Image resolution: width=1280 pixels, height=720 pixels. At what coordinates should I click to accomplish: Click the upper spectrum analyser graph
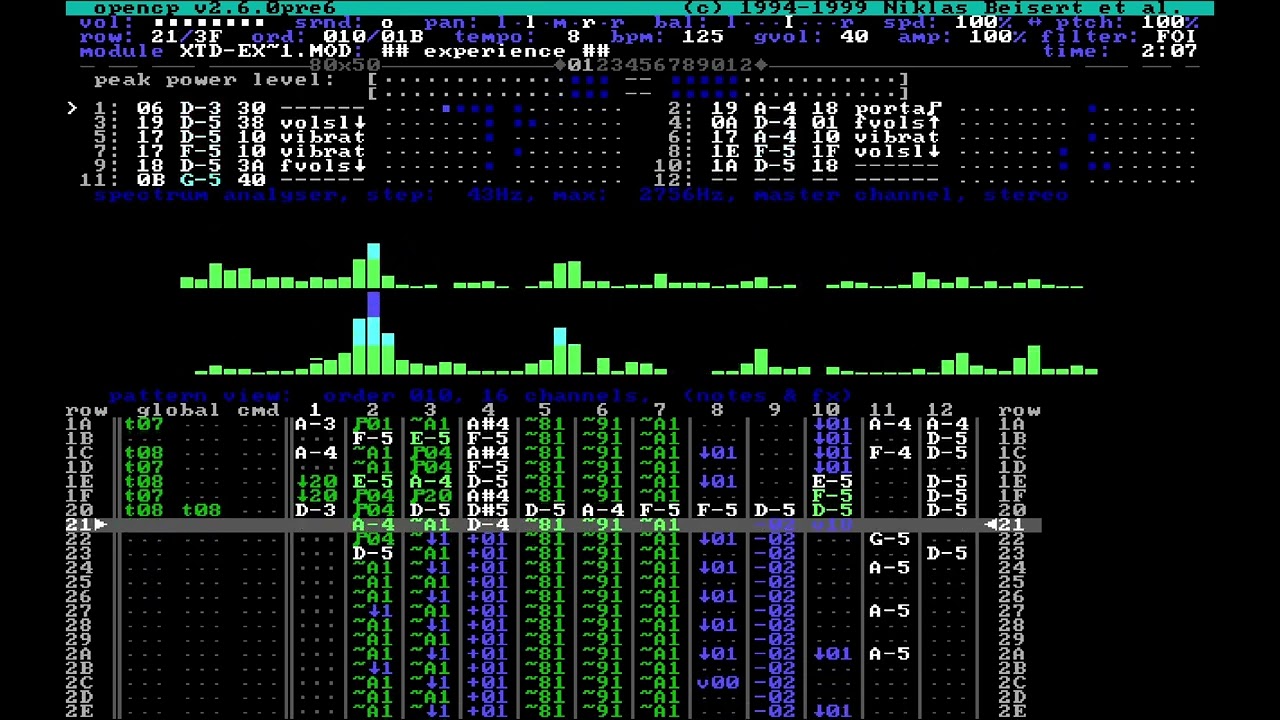(x=632, y=266)
